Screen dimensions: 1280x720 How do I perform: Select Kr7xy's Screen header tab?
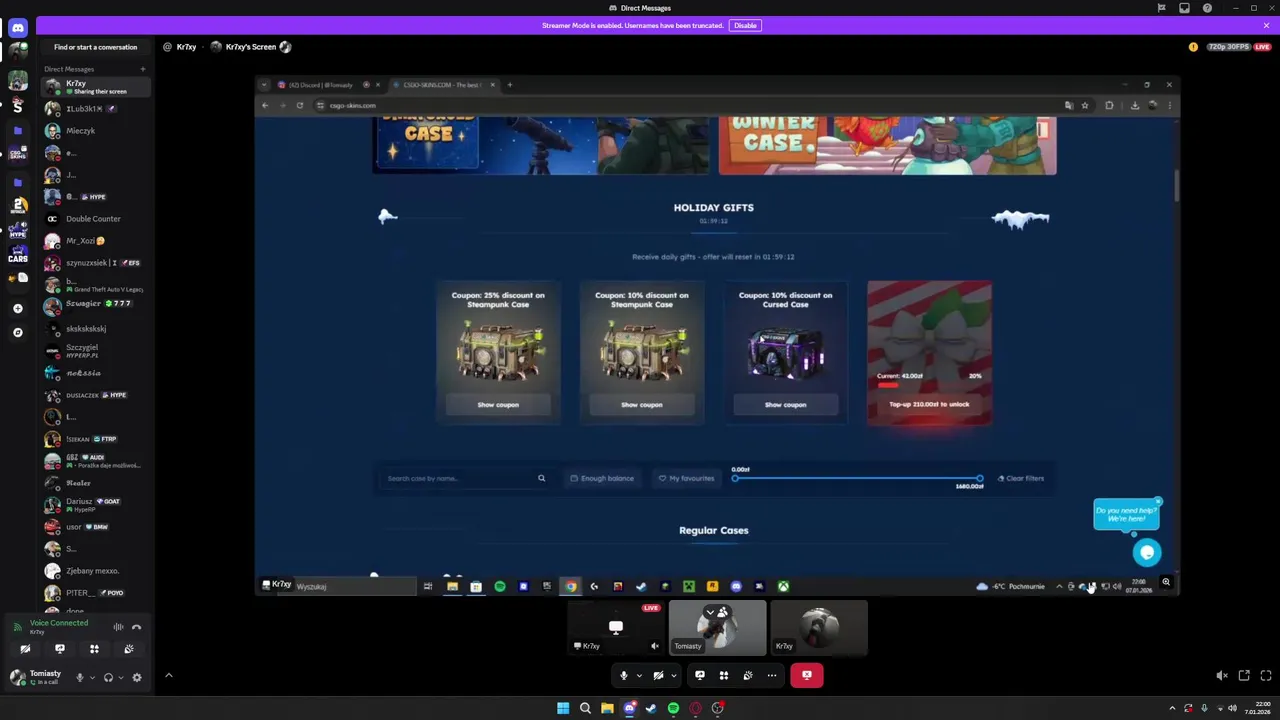(x=250, y=47)
